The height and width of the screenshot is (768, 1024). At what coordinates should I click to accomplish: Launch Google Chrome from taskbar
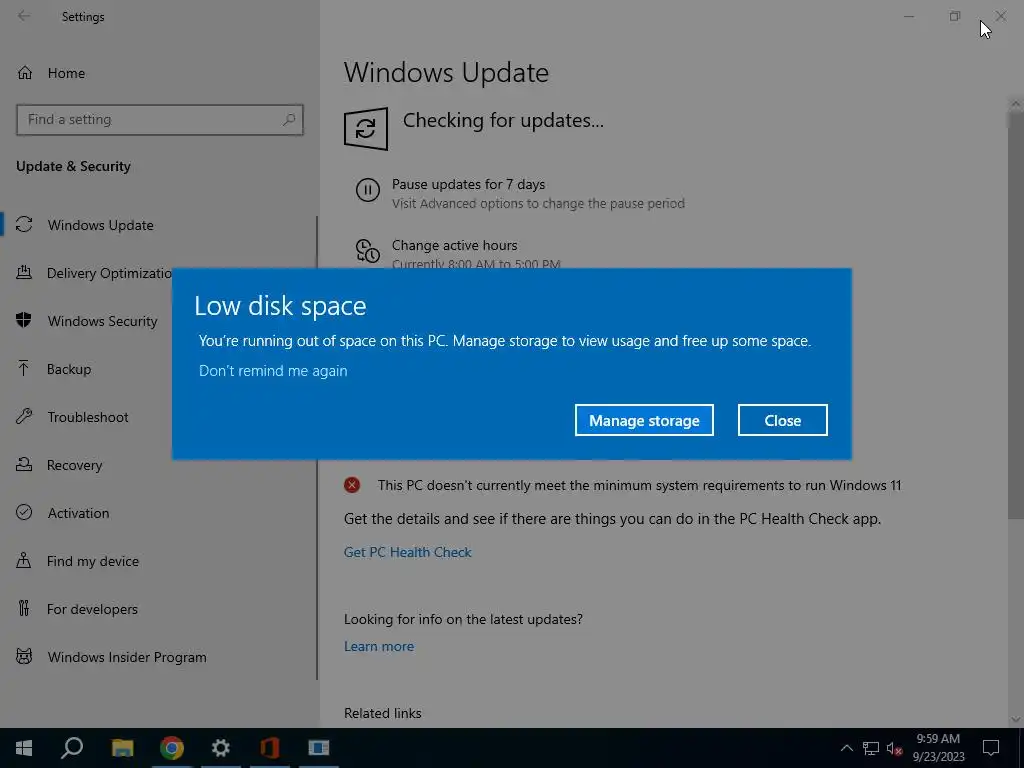tap(171, 748)
